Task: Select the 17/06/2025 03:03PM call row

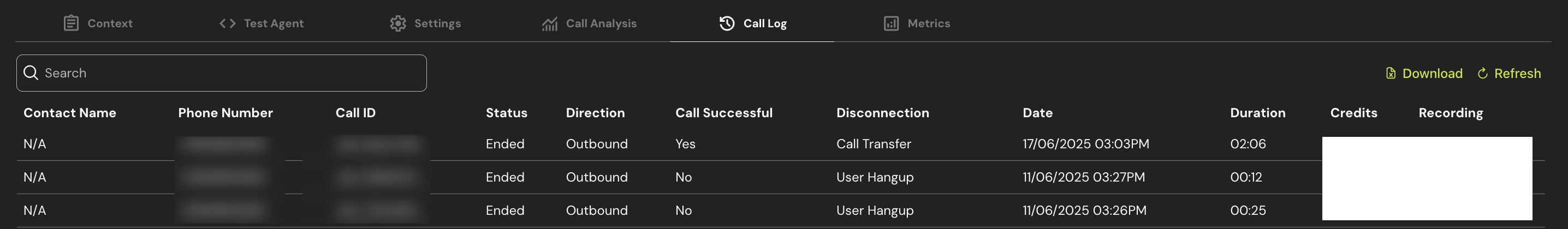Action: [x=1085, y=144]
